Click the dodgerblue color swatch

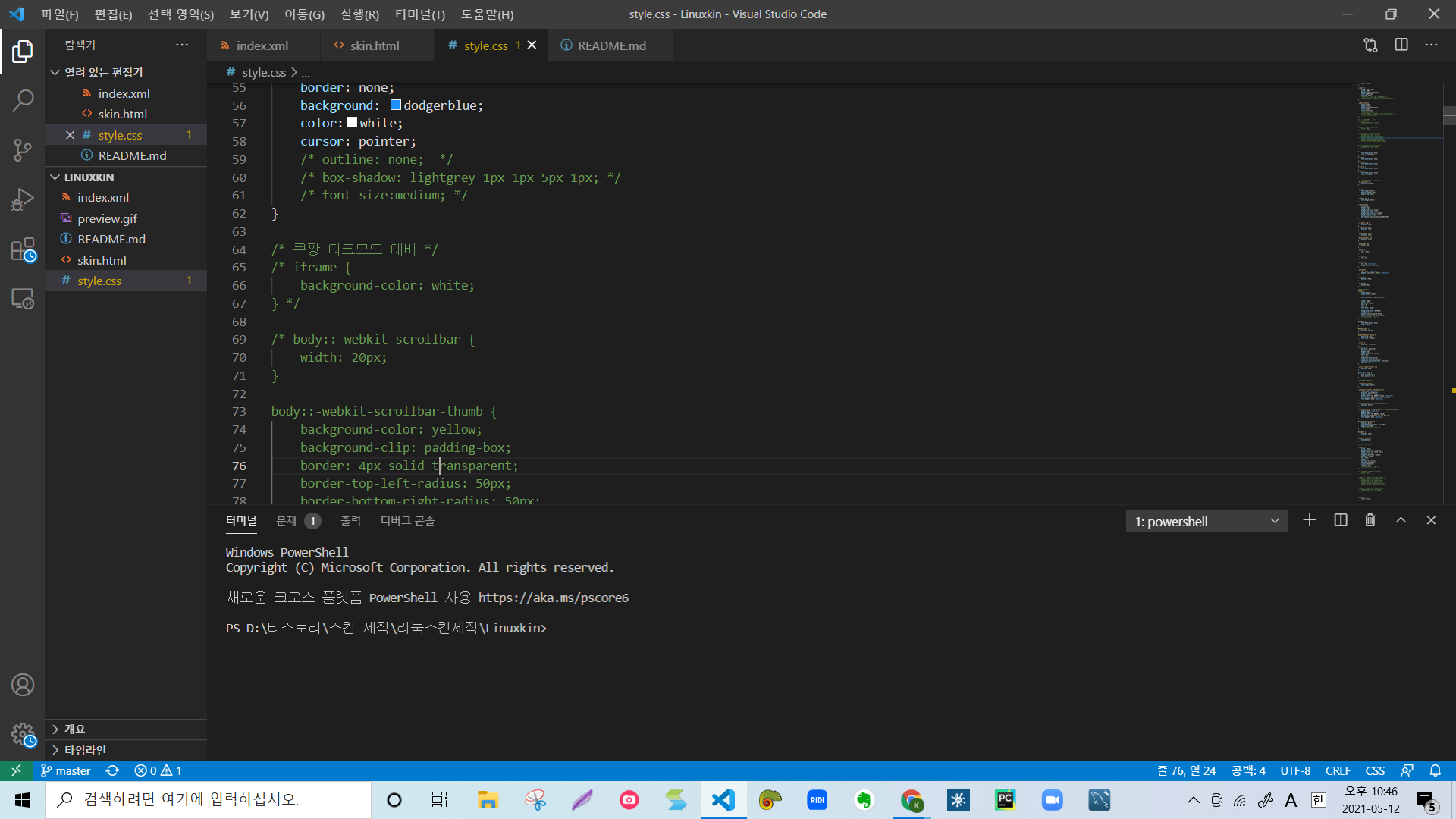(395, 105)
